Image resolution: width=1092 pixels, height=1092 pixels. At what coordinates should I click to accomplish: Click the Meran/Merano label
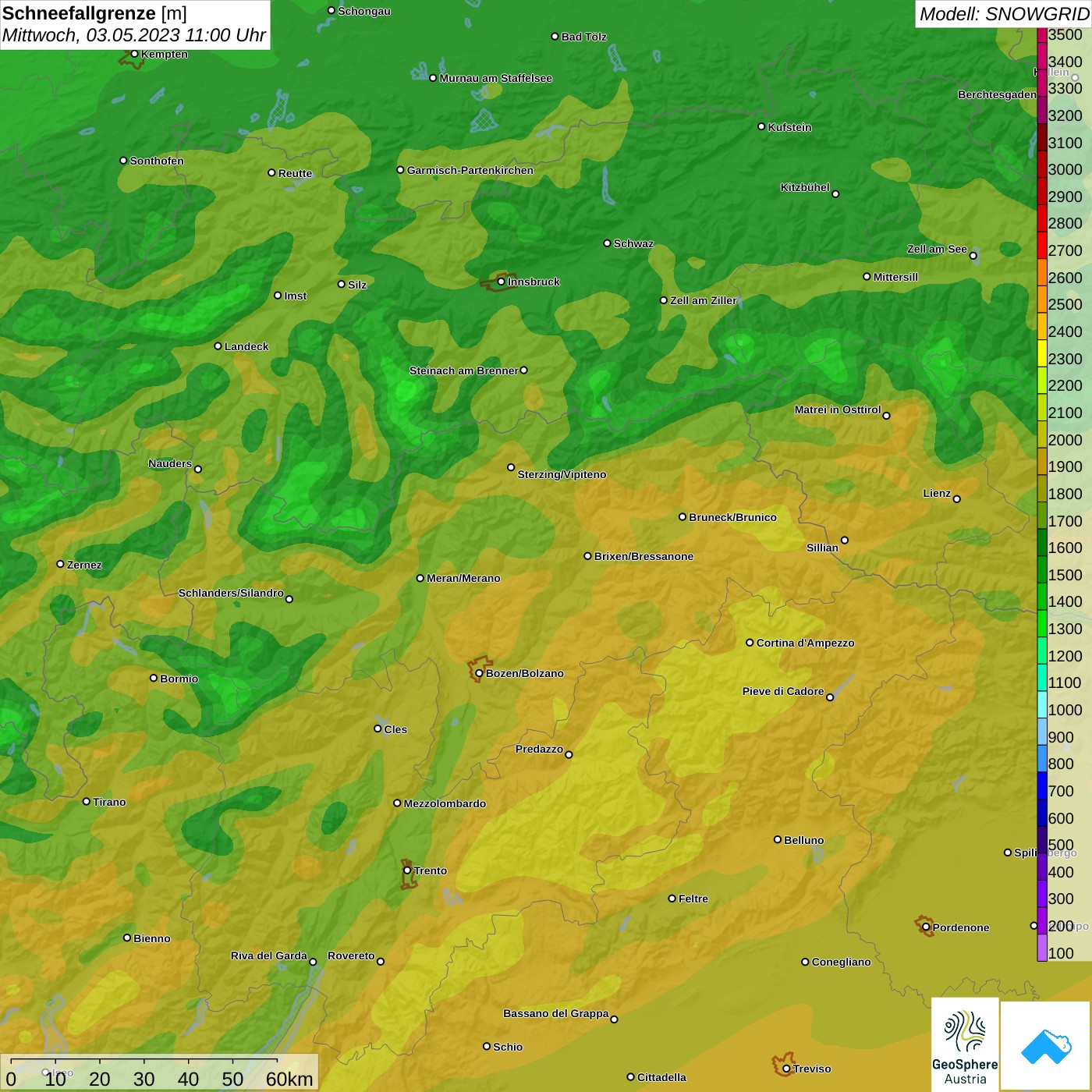(x=463, y=578)
